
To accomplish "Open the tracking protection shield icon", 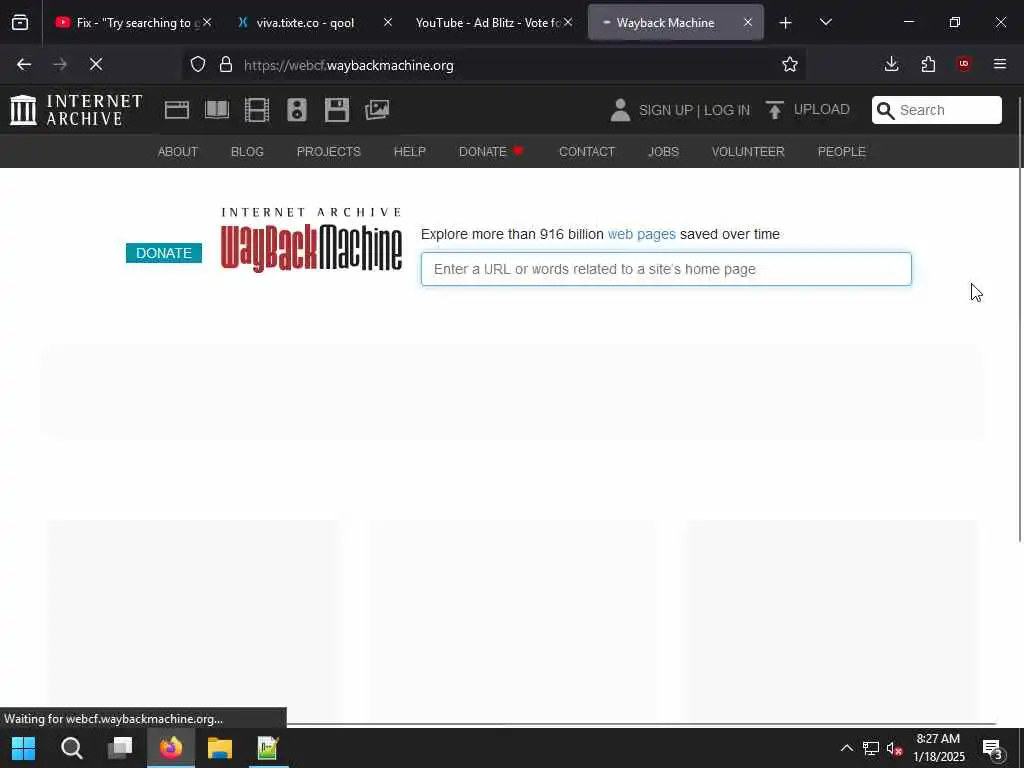I will click(198, 65).
